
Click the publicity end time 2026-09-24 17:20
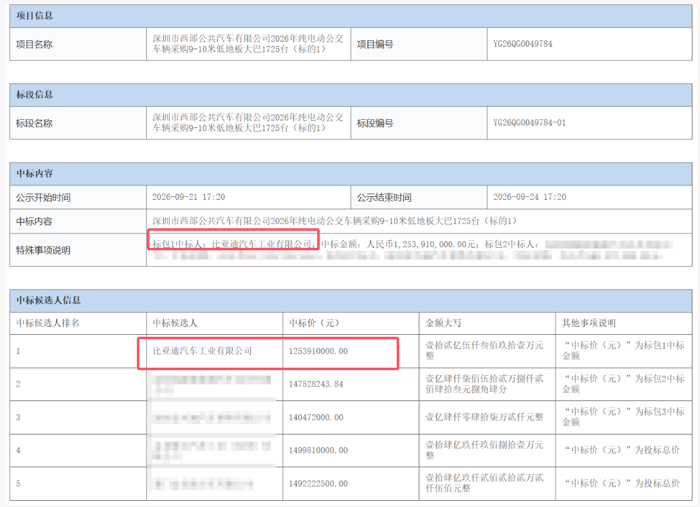click(529, 197)
